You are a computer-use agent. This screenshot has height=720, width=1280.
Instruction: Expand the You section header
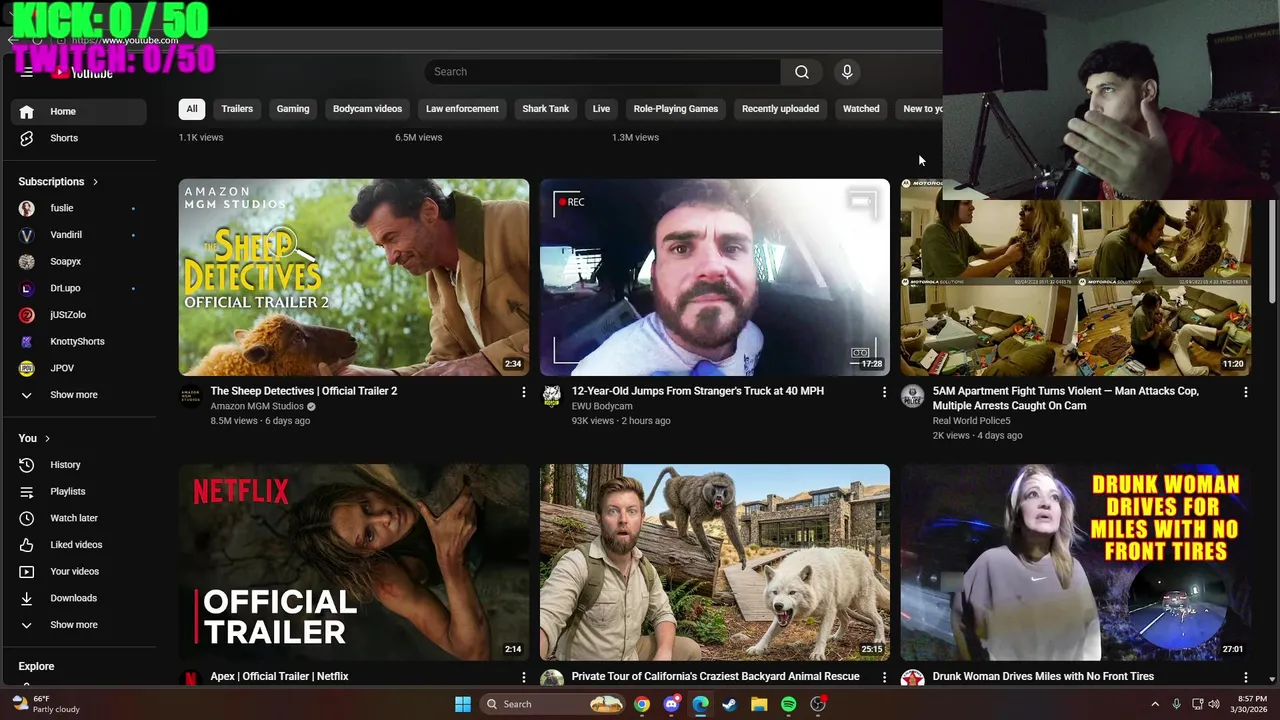[34, 438]
